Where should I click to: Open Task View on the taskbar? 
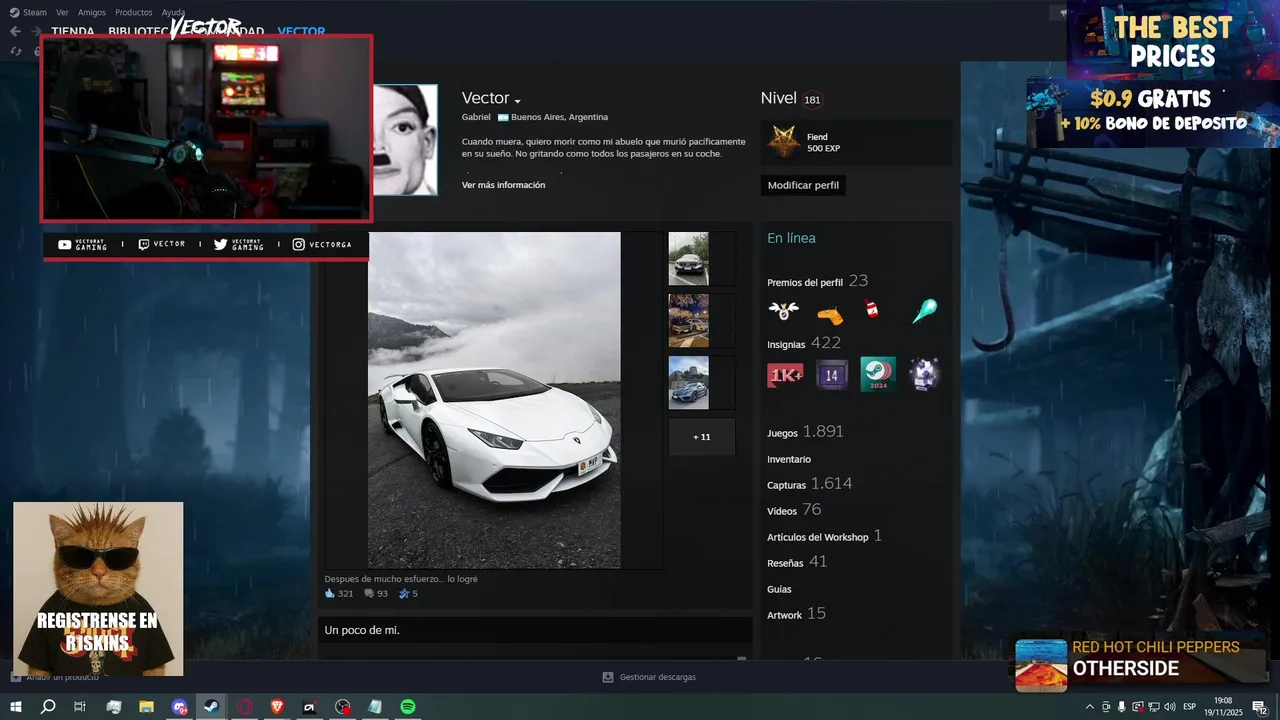click(80, 706)
